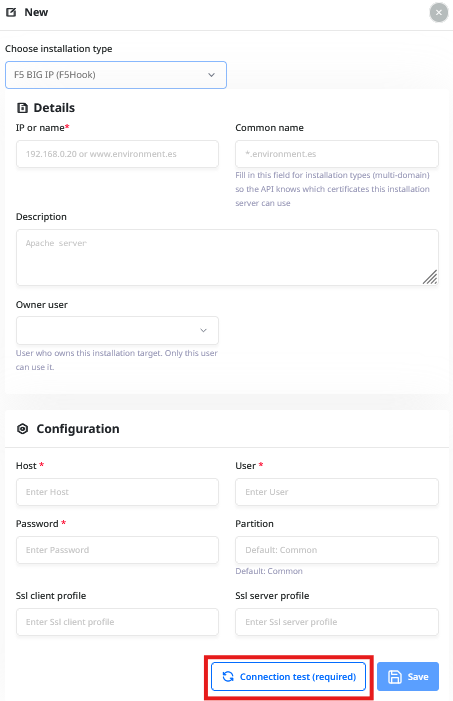Open the installation type dropdown
The image size is (453, 701).
(116, 75)
